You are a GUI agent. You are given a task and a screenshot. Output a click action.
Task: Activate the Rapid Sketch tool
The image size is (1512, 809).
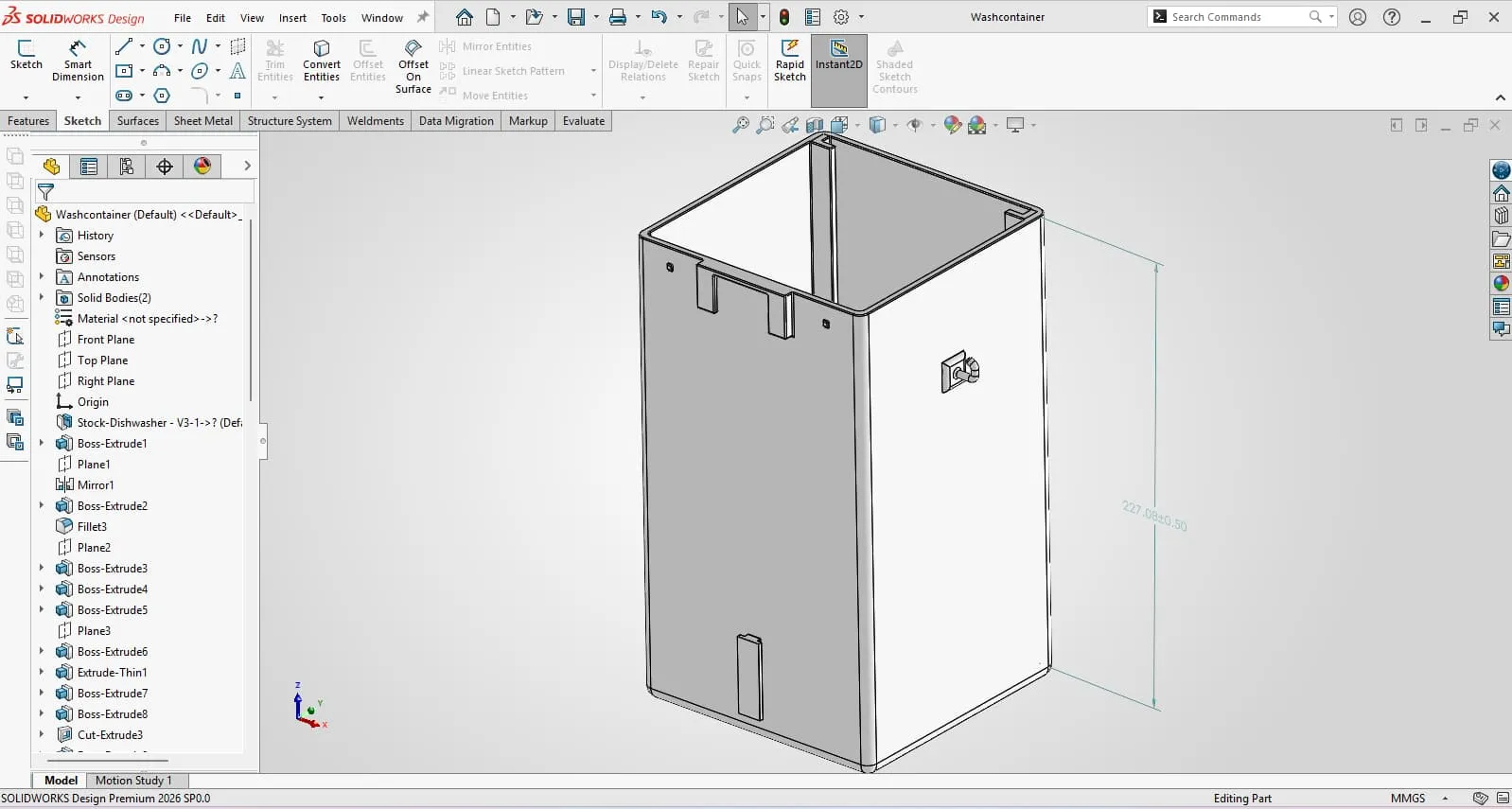click(x=790, y=61)
